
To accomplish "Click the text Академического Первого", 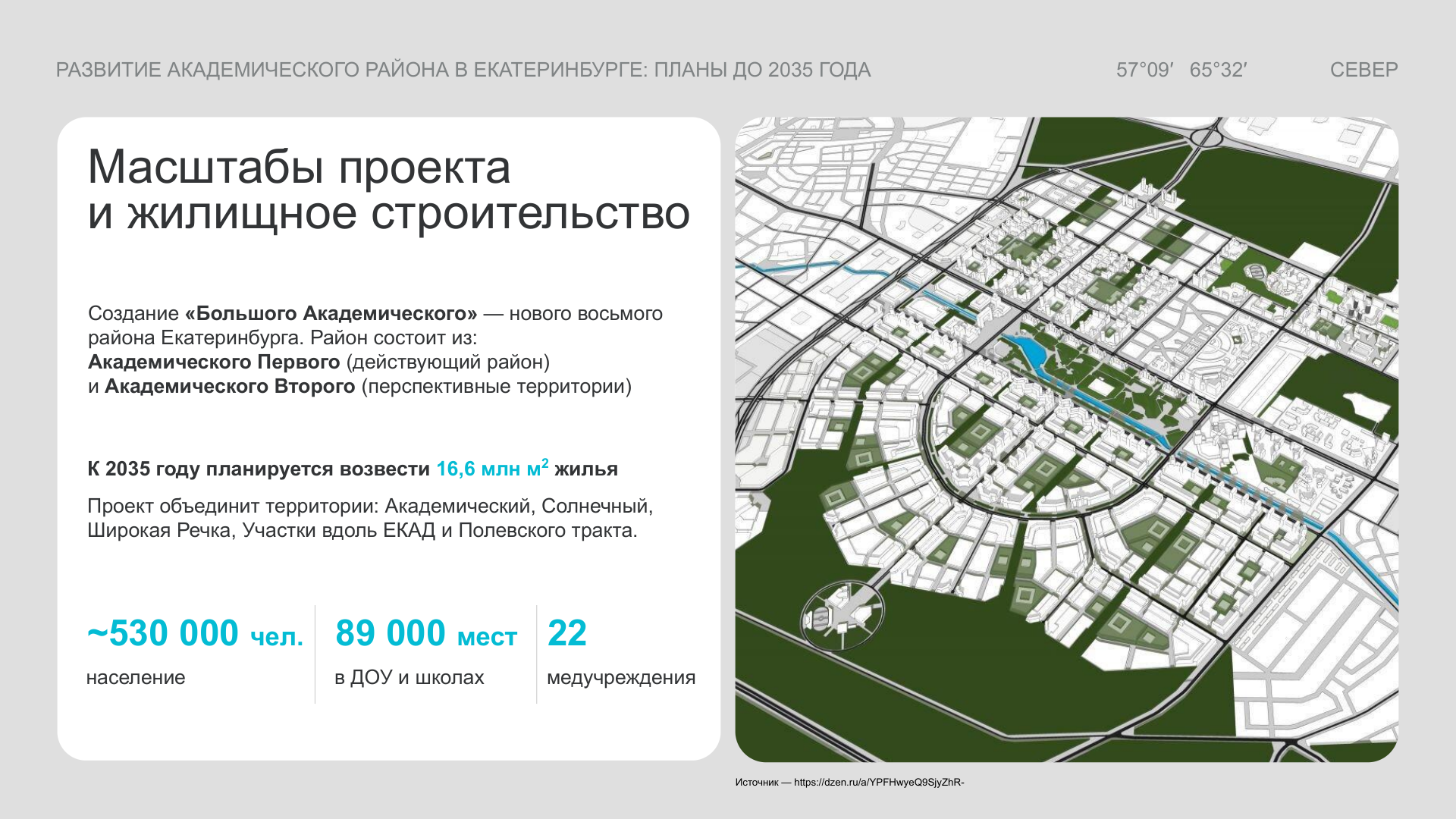I will [x=214, y=362].
